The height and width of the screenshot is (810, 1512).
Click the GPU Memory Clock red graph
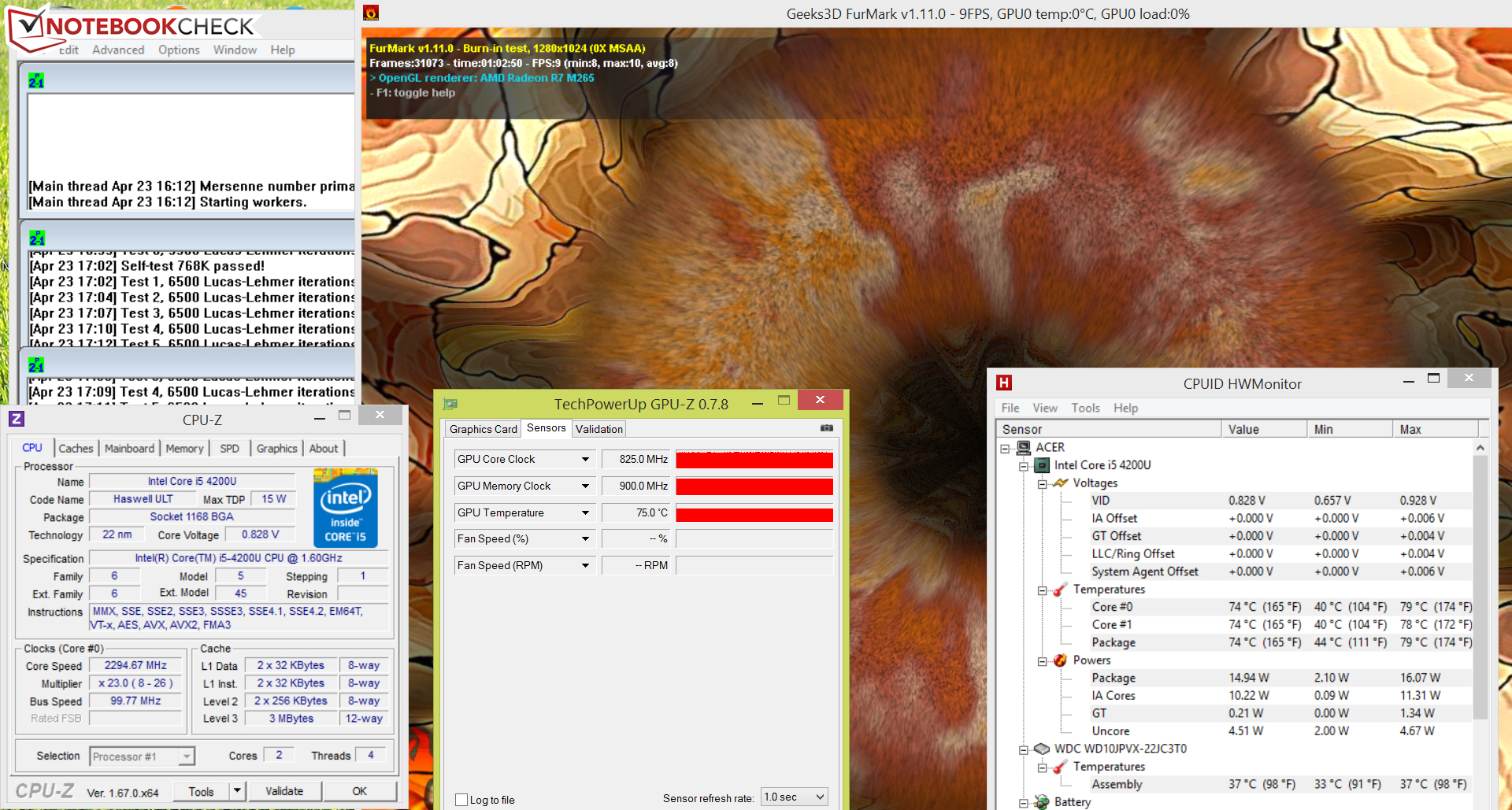tap(754, 486)
